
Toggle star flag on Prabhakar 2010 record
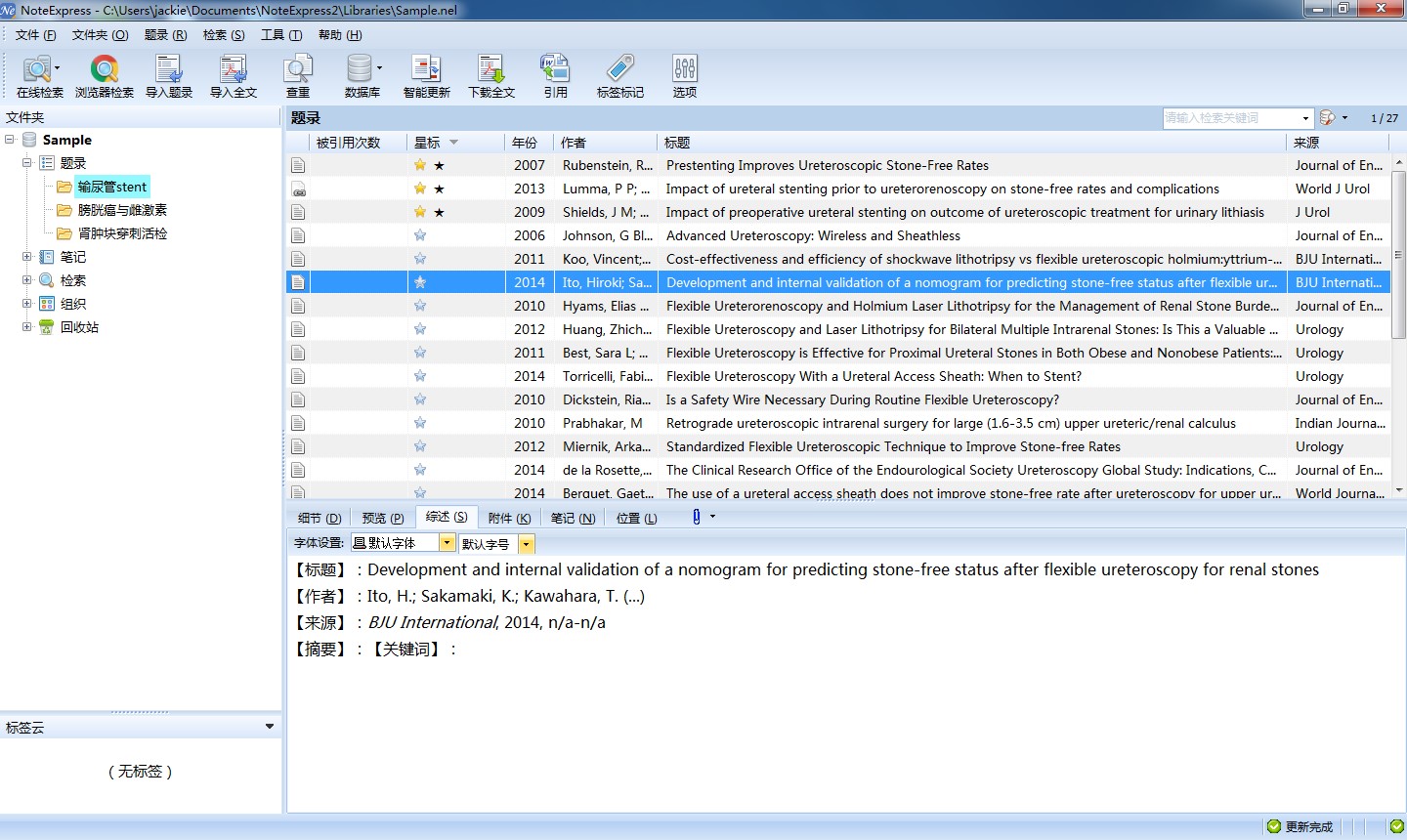(x=420, y=423)
